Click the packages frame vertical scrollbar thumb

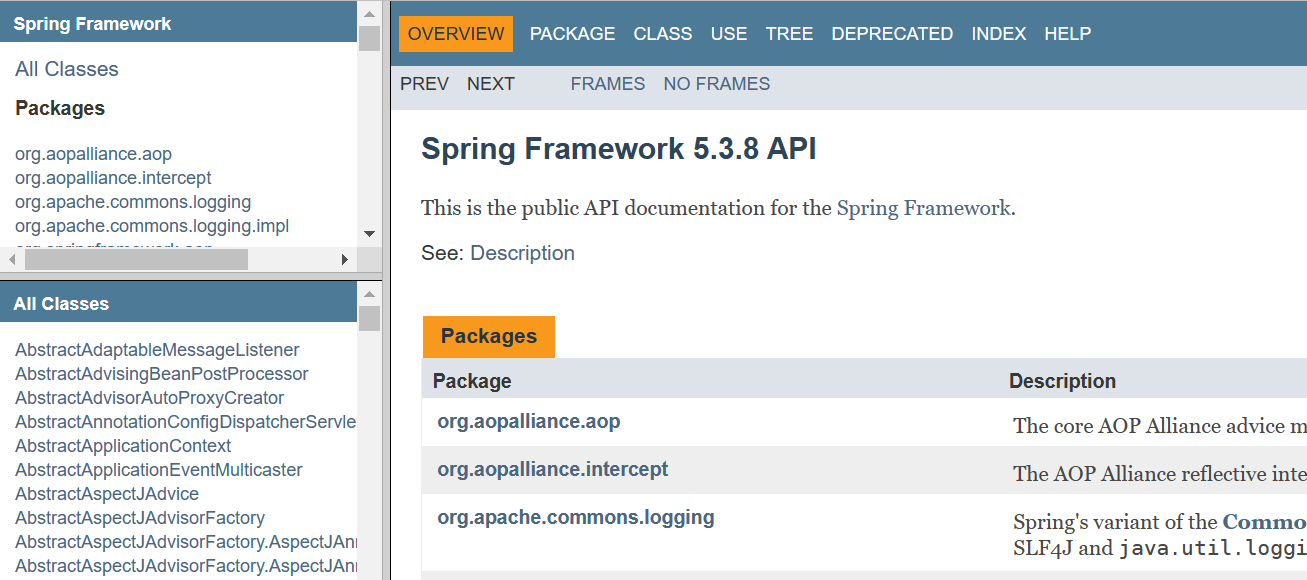[369, 38]
